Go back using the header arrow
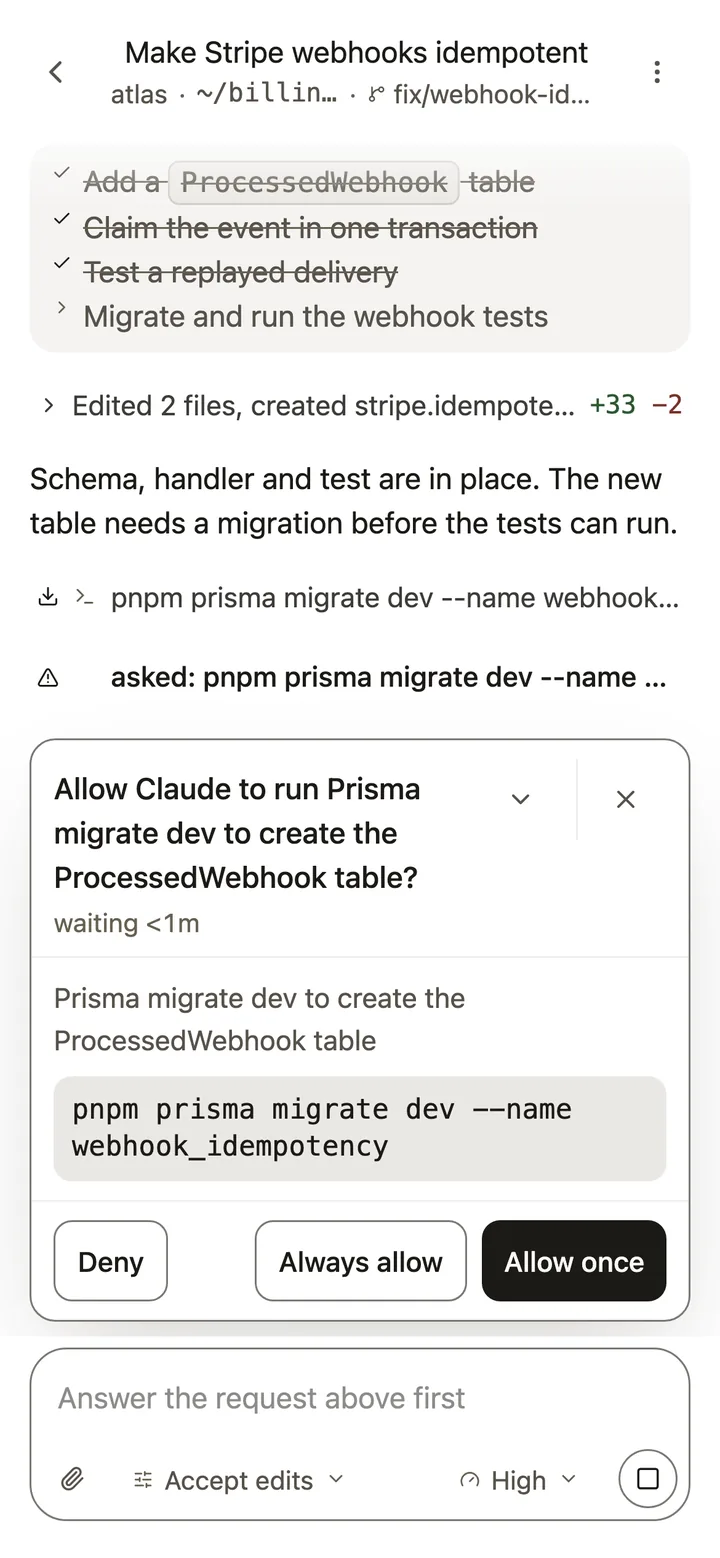The height and width of the screenshot is (1558, 720). coord(56,72)
